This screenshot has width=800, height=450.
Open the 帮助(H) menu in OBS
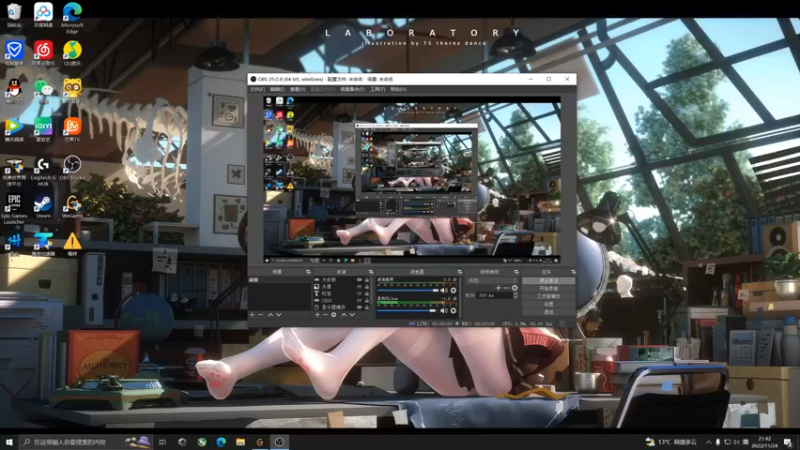(398, 89)
